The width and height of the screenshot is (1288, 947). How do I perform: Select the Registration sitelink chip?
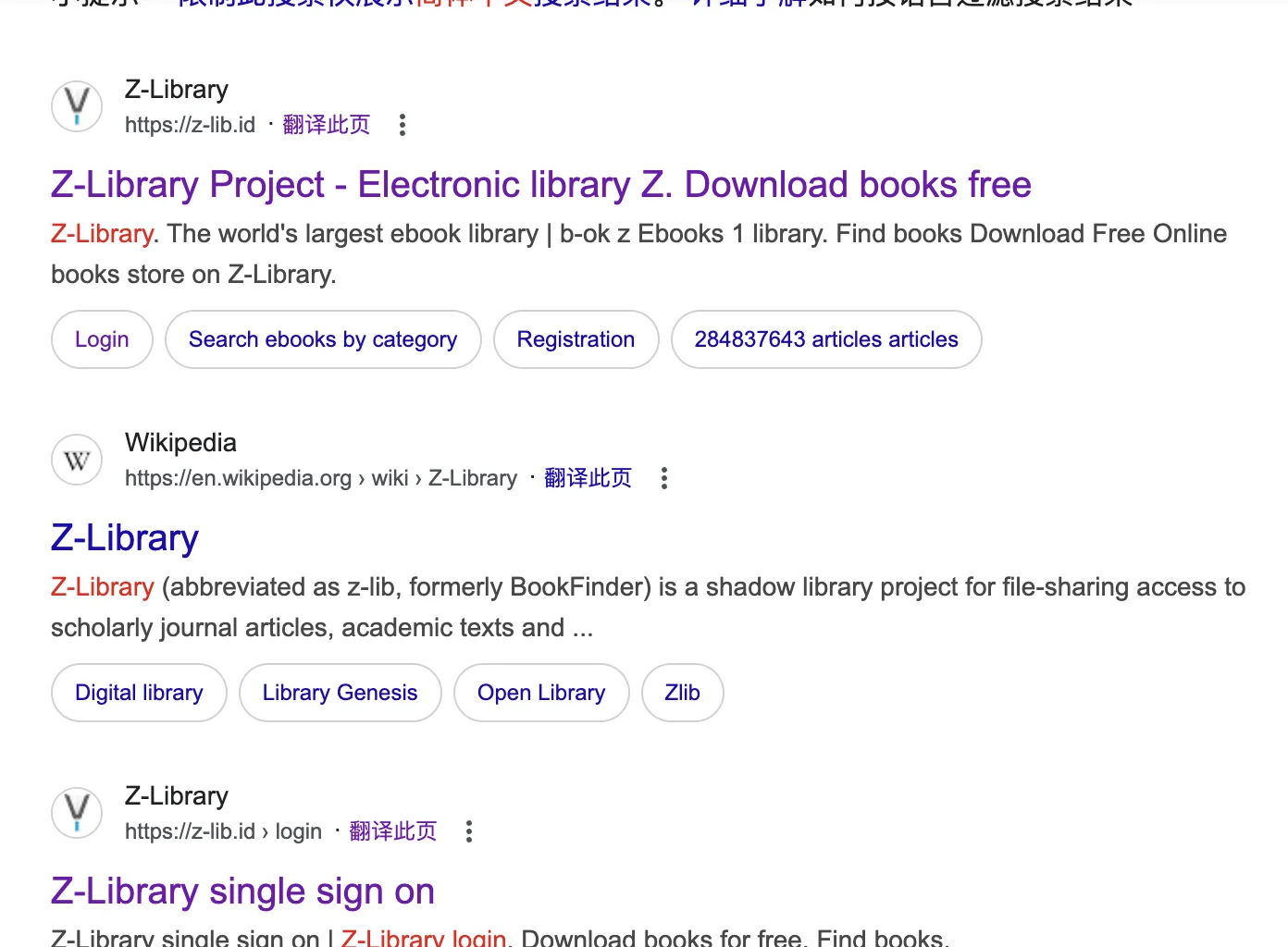(576, 339)
